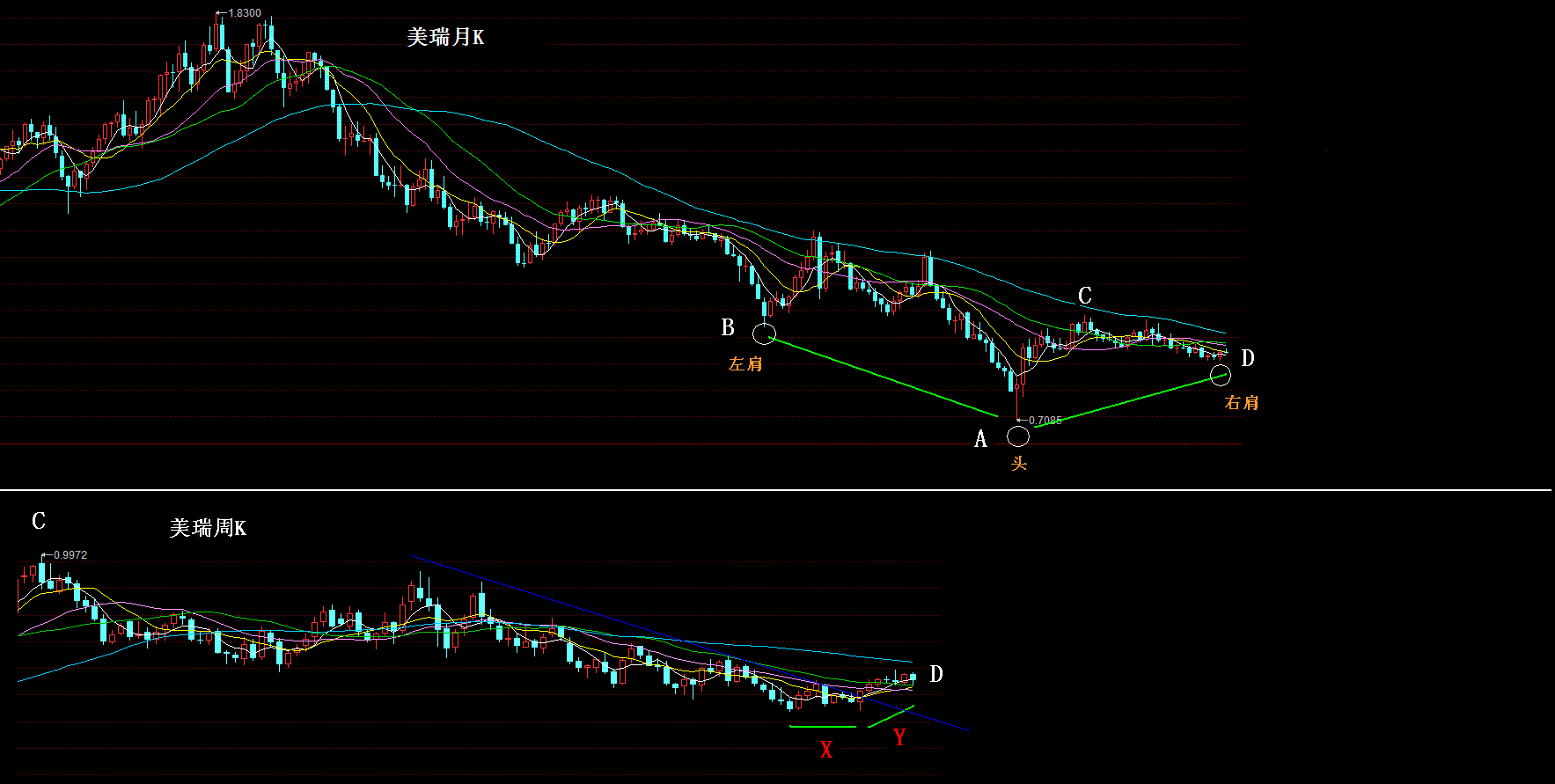Viewport: 1555px width, 784px height.
Task: Click the orange "左肩" label
Action: click(745, 363)
